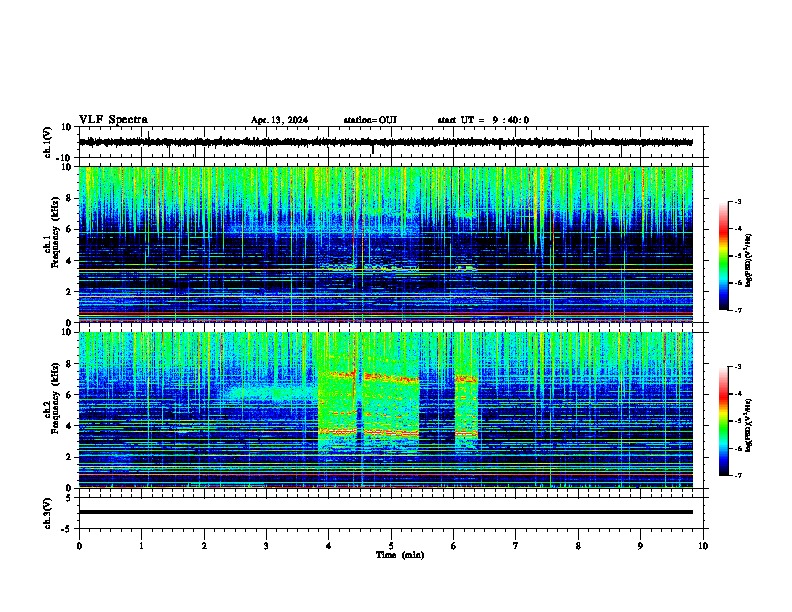Click the "station=OUI" header label
The height and width of the screenshot is (612, 792).
click(x=370, y=120)
